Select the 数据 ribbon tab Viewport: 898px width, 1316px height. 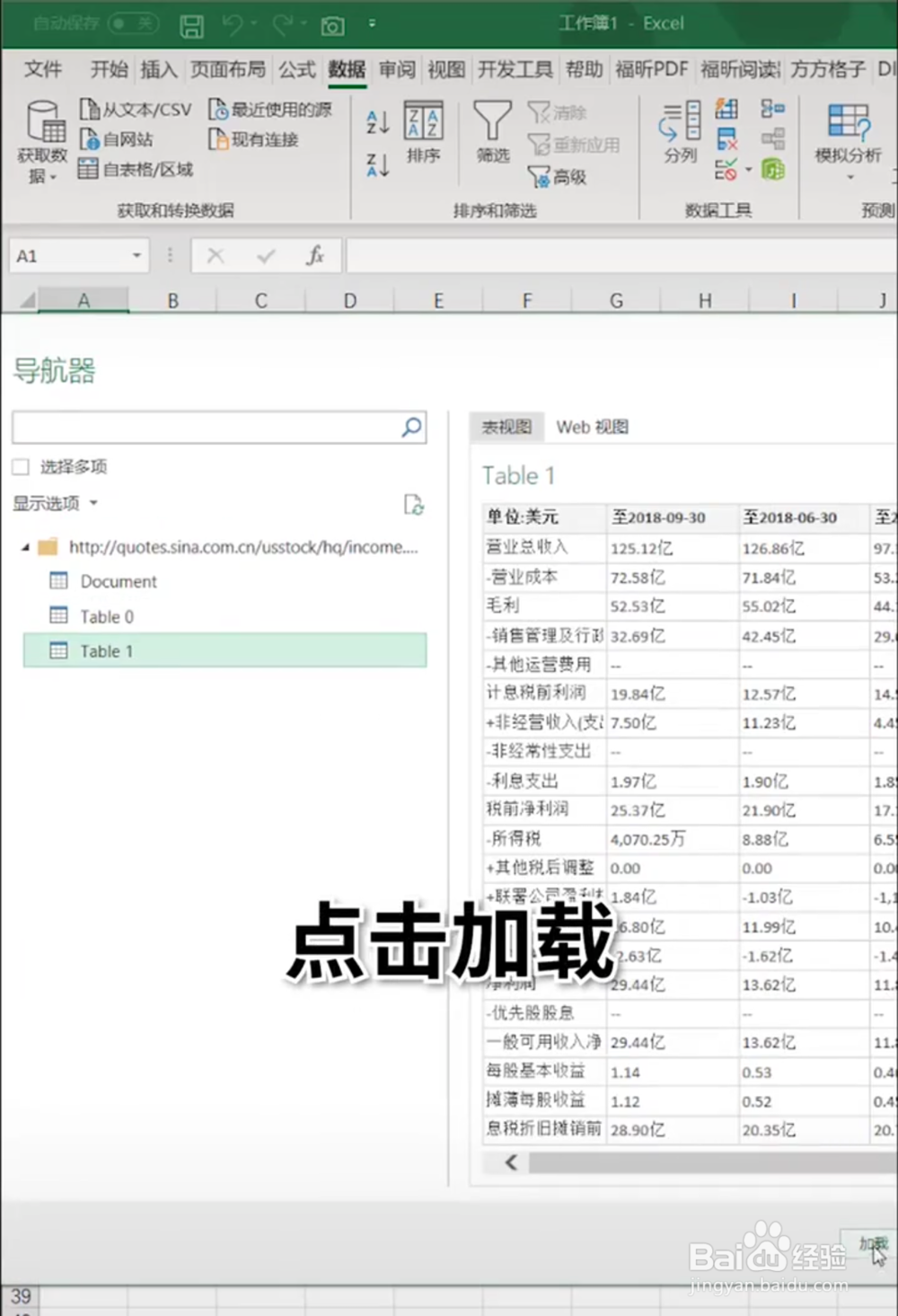[347, 69]
